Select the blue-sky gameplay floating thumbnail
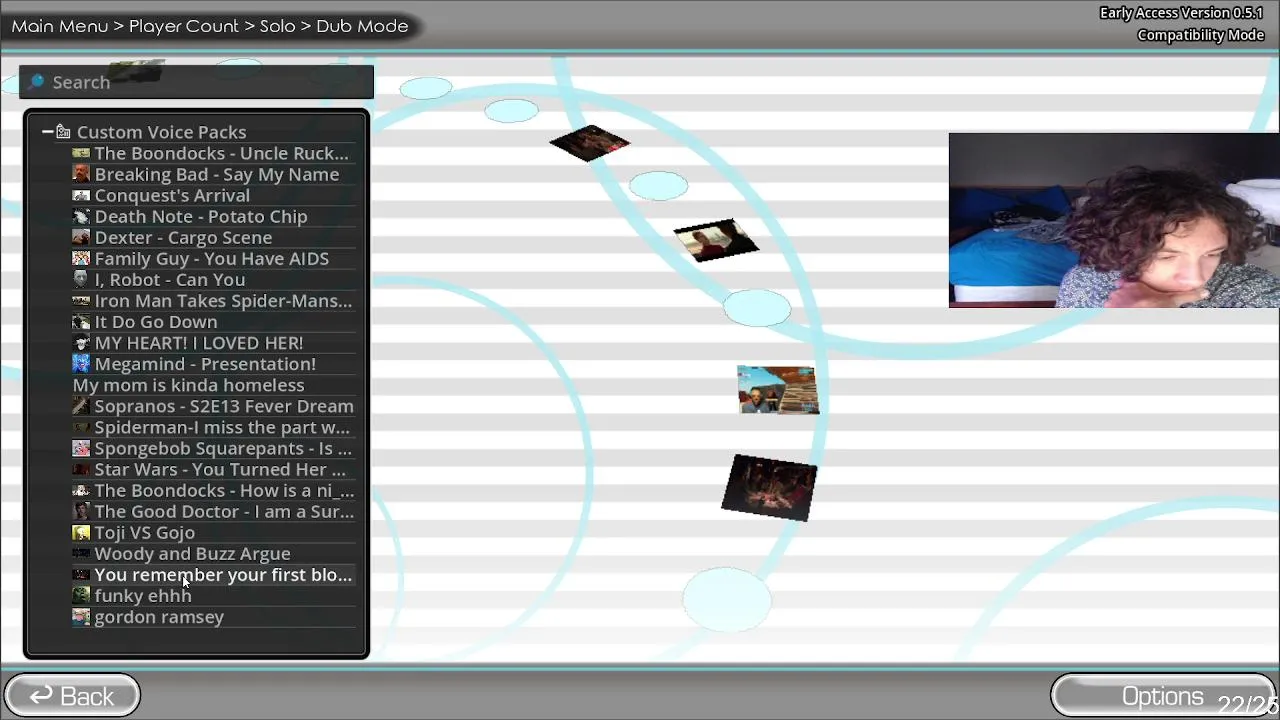The width and height of the screenshot is (1280, 720). [778, 390]
